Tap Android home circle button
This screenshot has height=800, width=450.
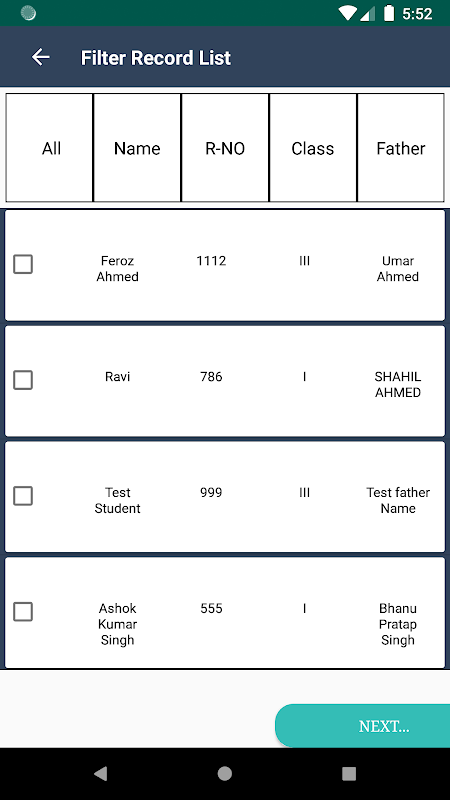click(224, 773)
